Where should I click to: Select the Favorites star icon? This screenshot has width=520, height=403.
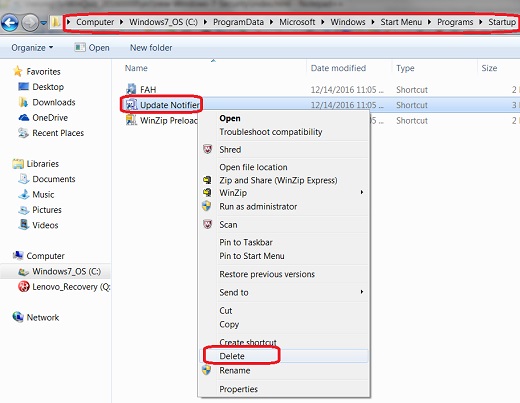click(x=18, y=71)
